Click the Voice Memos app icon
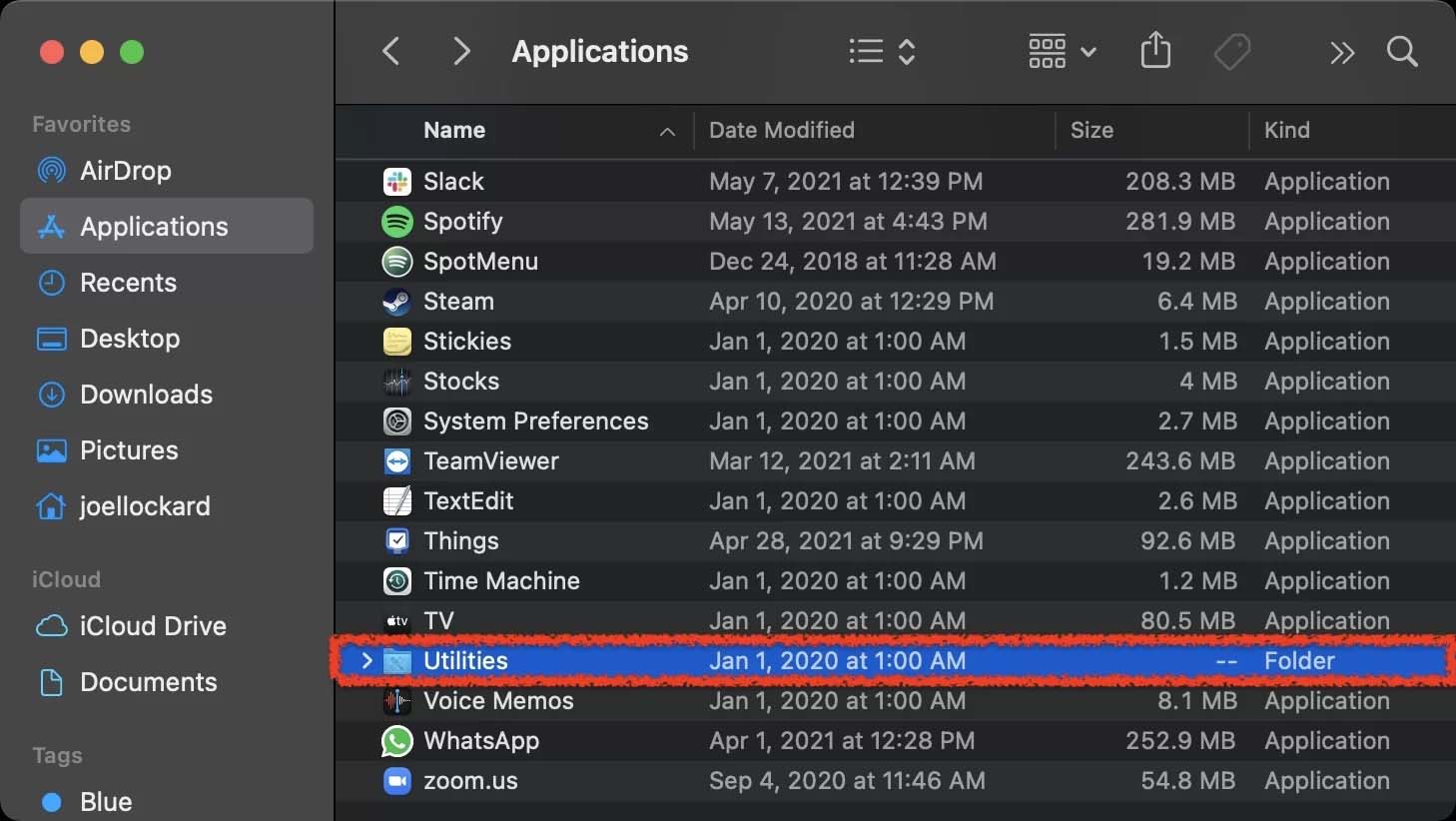Screen dimensions: 1456x821 (397, 701)
